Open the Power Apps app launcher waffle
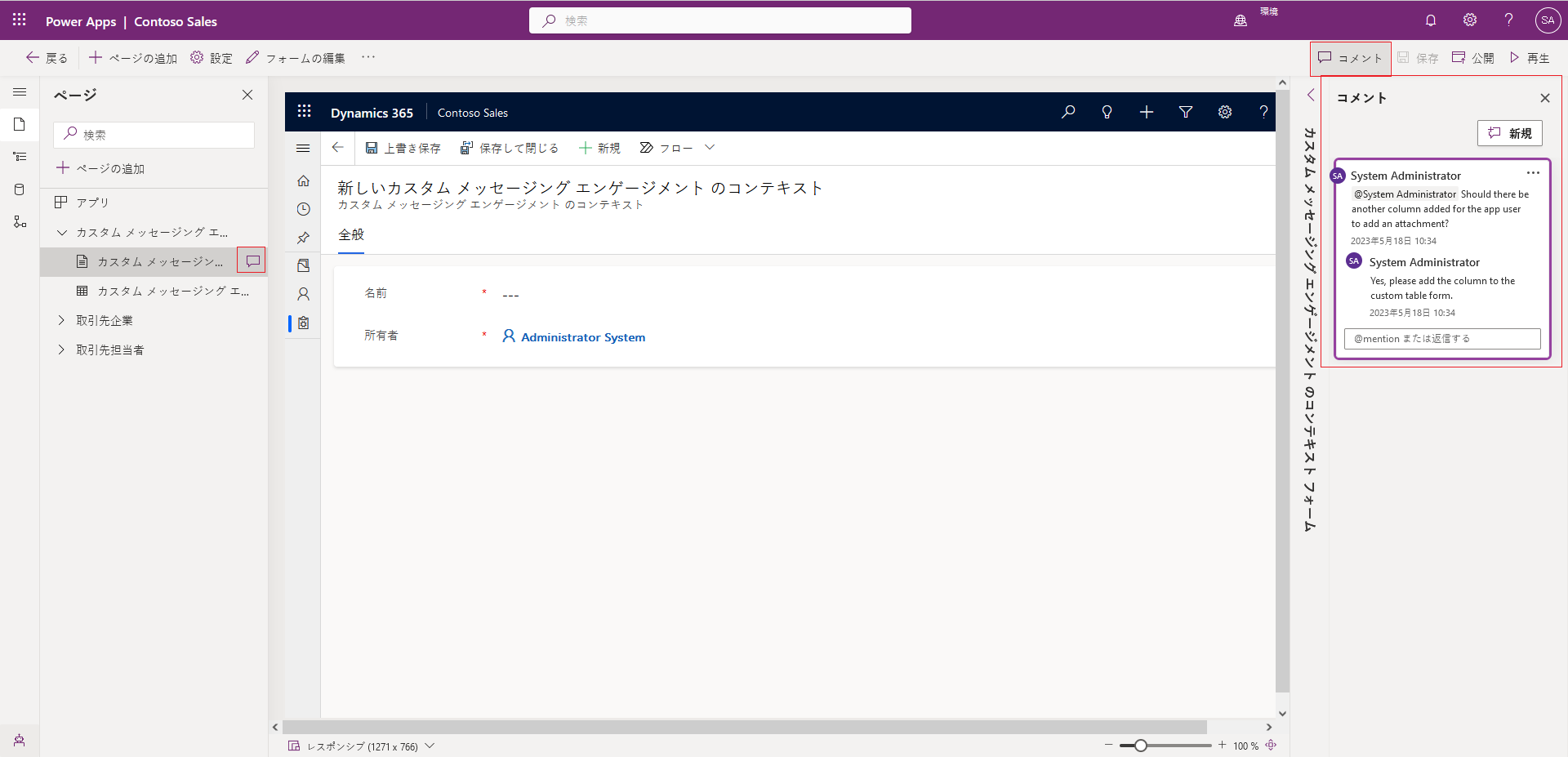Image resolution: width=1568 pixels, height=757 pixels. (x=20, y=20)
